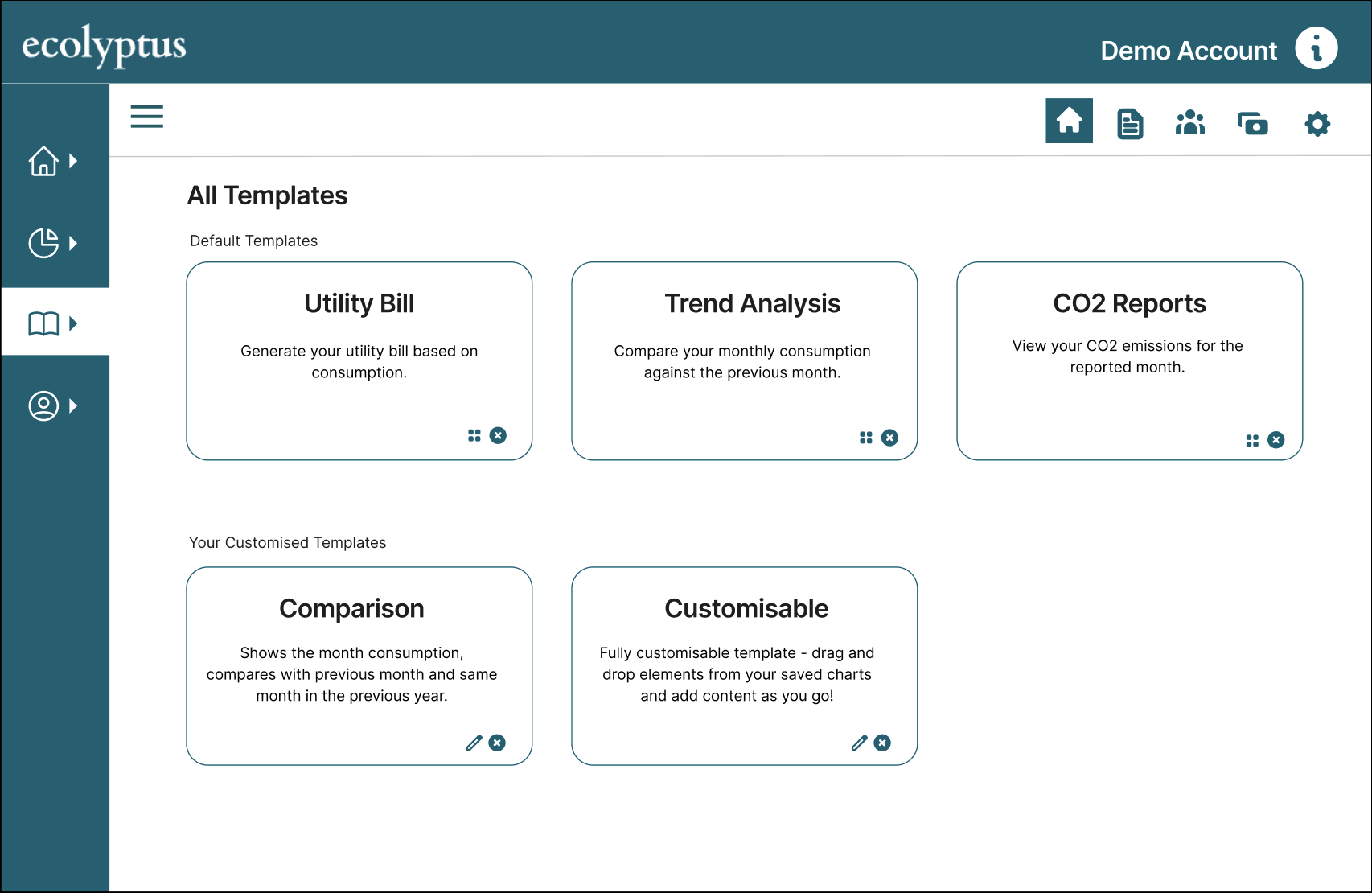Image resolution: width=1372 pixels, height=893 pixels.
Task: Expand the book templates sidebar section
Action: coord(53,323)
